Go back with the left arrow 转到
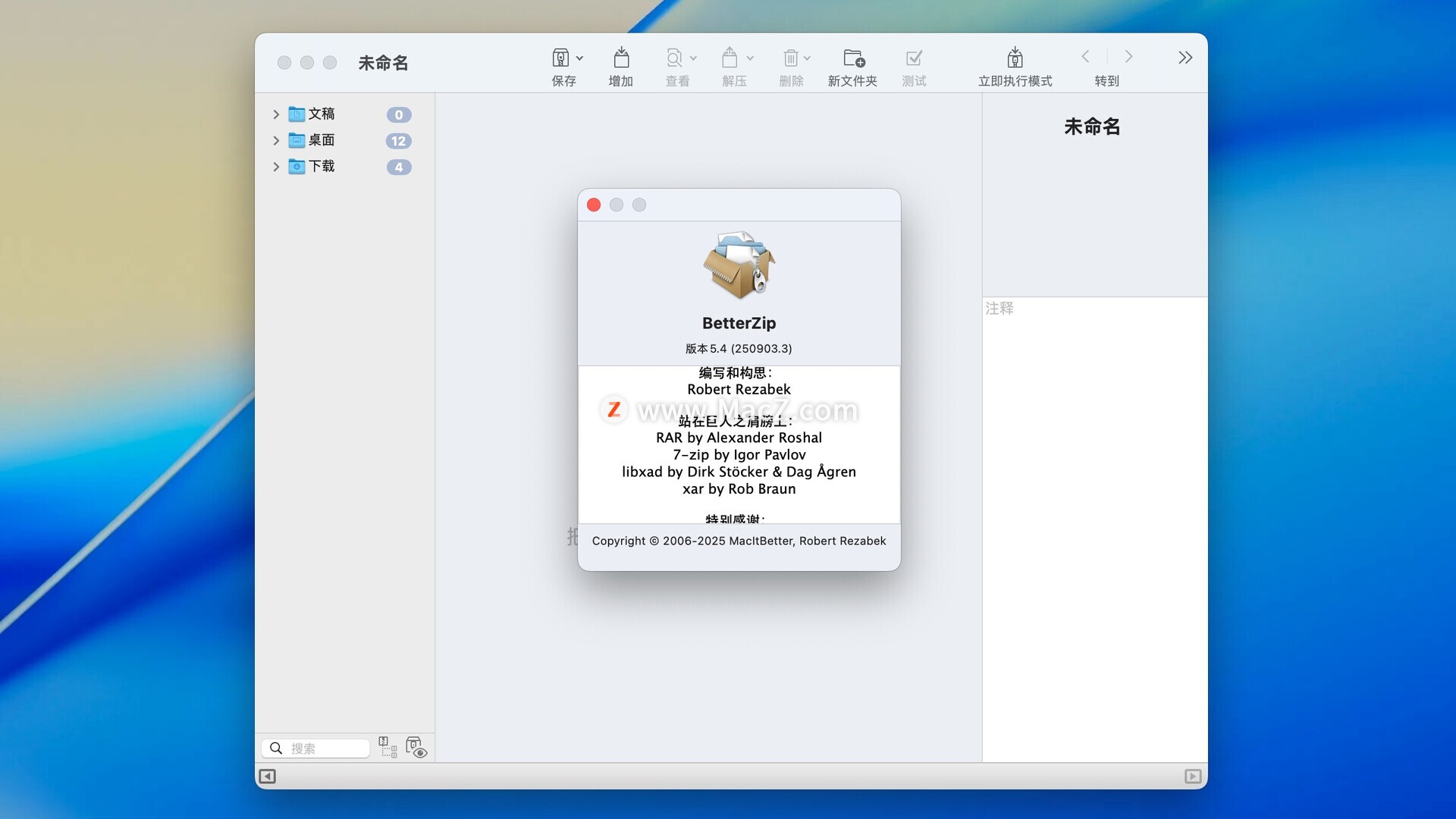Viewport: 1456px width, 819px height. click(1086, 57)
